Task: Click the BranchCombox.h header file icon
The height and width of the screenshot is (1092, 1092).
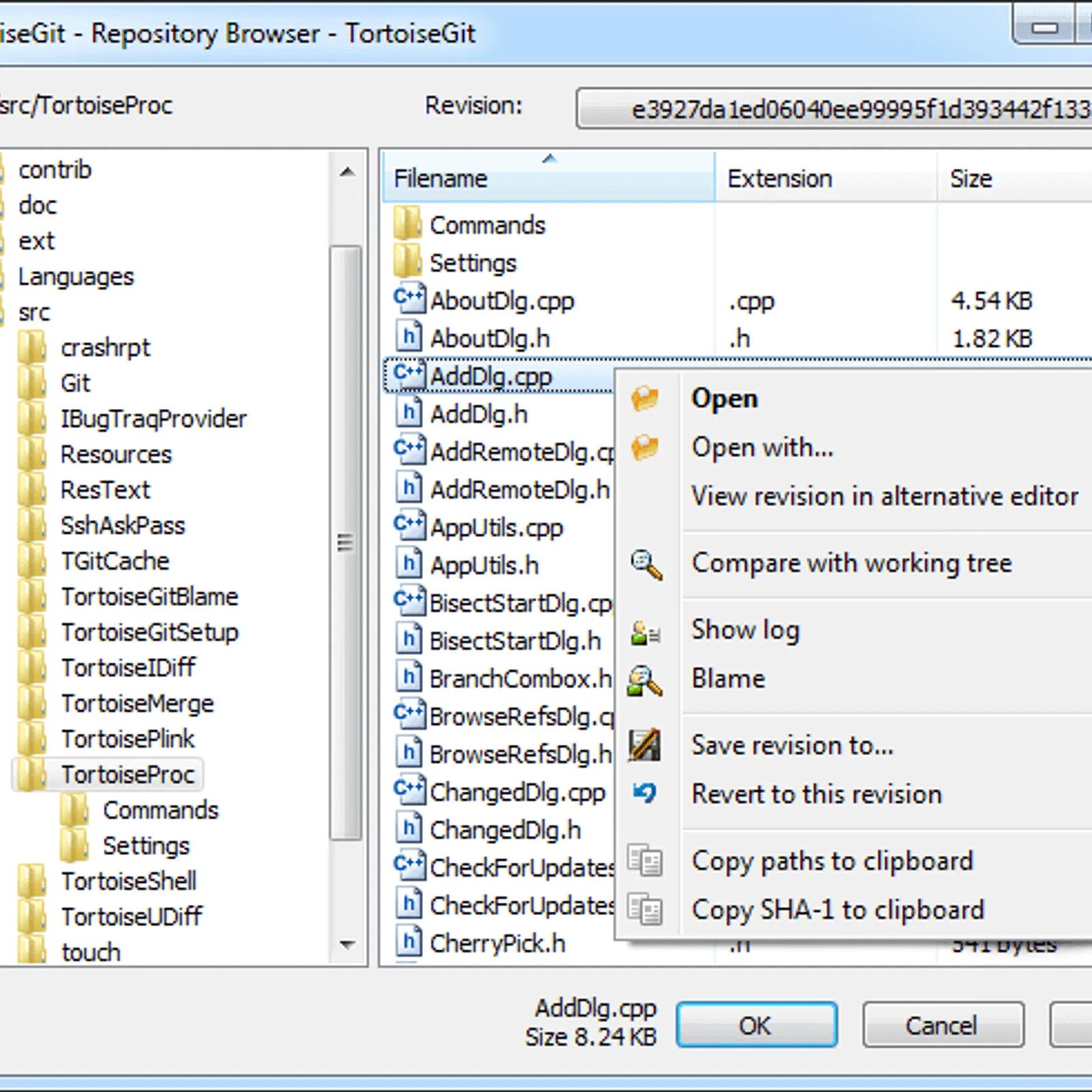Action: [x=409, y=678]
